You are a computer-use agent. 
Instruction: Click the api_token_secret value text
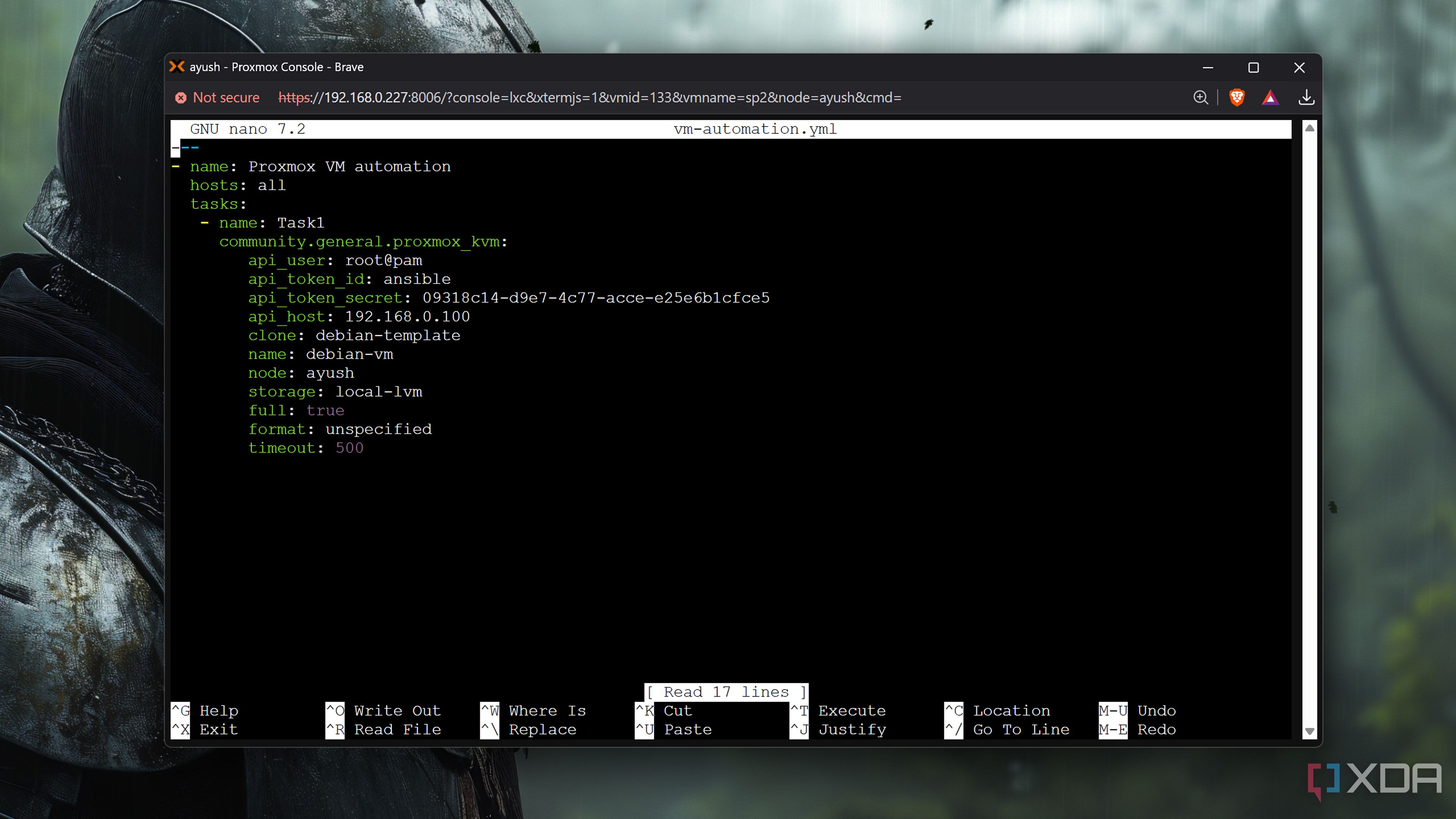tap(596, 298)
